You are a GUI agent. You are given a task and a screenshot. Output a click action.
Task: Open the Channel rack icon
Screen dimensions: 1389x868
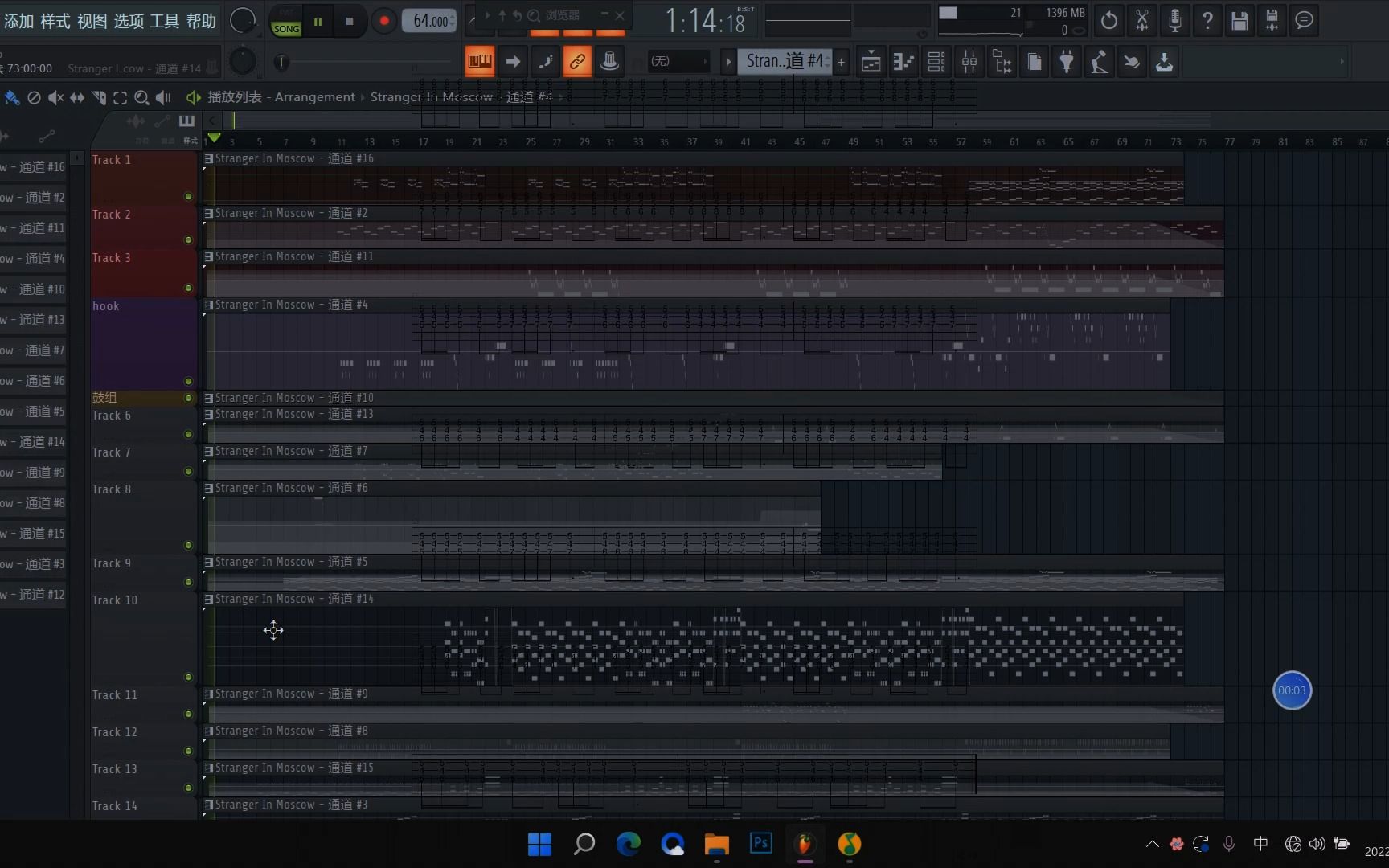click(x=936, y=62)
